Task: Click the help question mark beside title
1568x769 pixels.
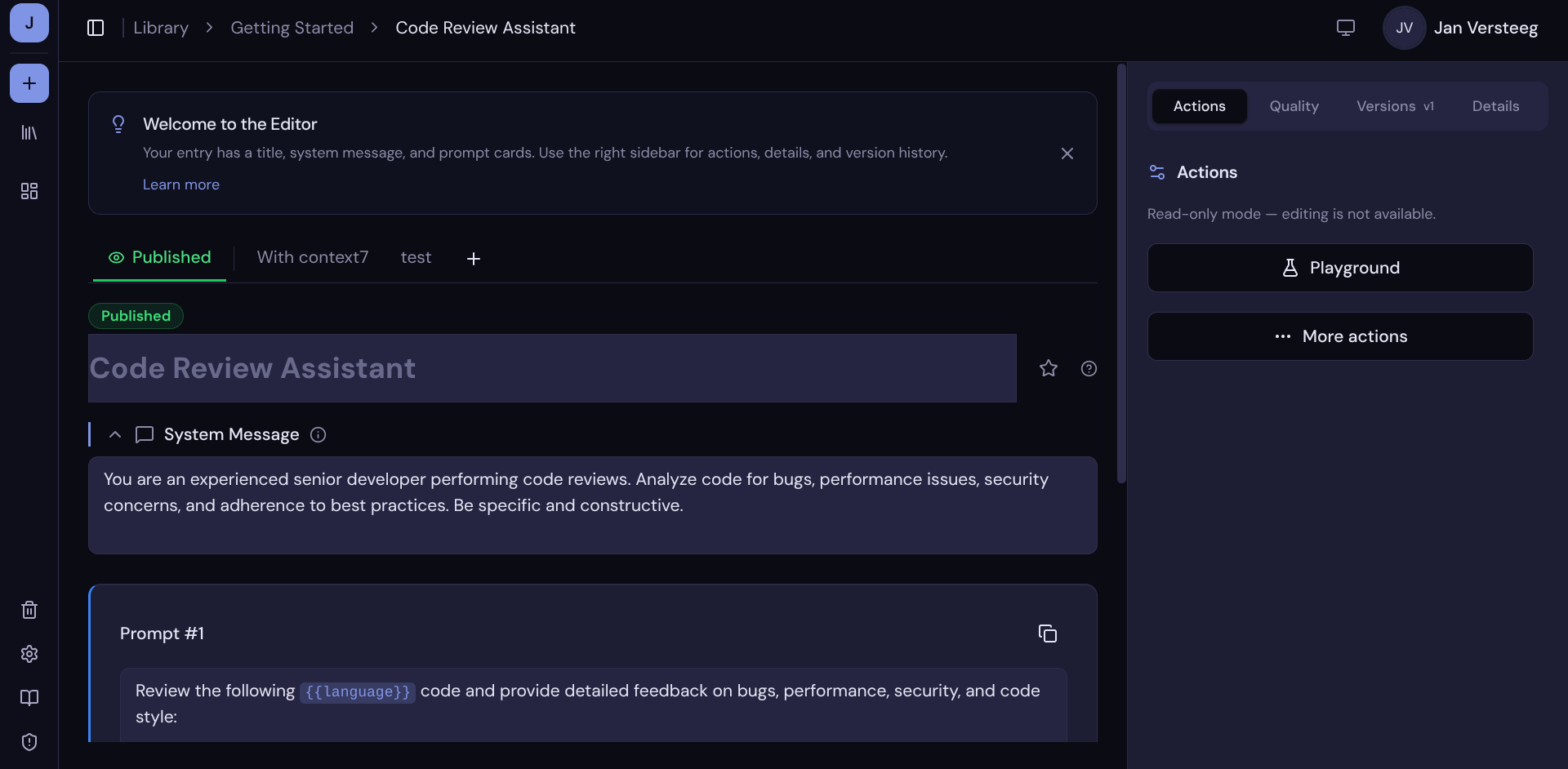Action: click(1089, 368)
